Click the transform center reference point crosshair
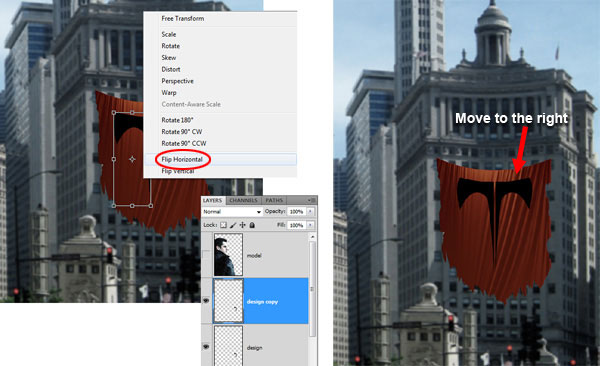 tap(132, 159)
